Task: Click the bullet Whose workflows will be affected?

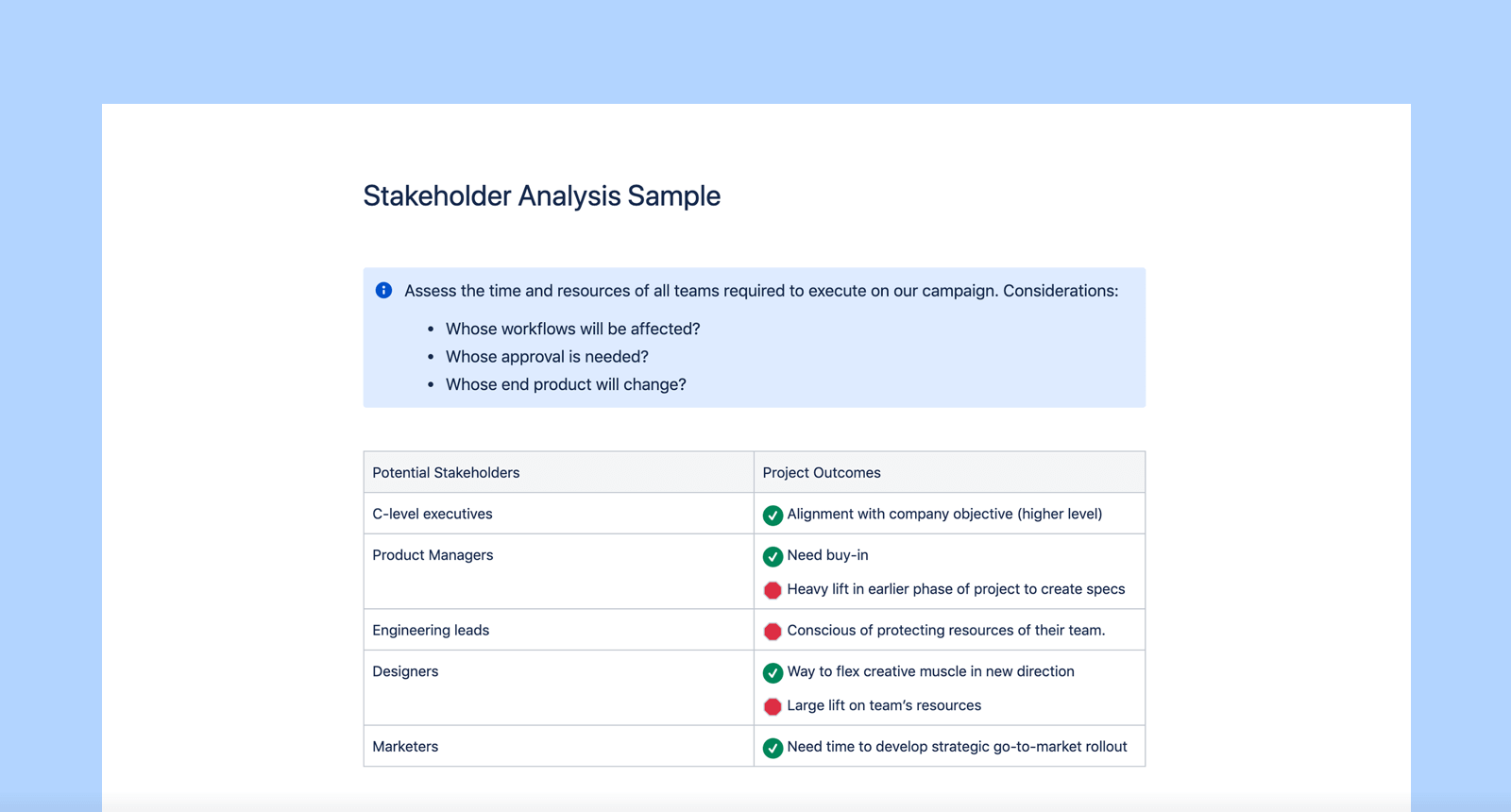Action: click(572, 329)
